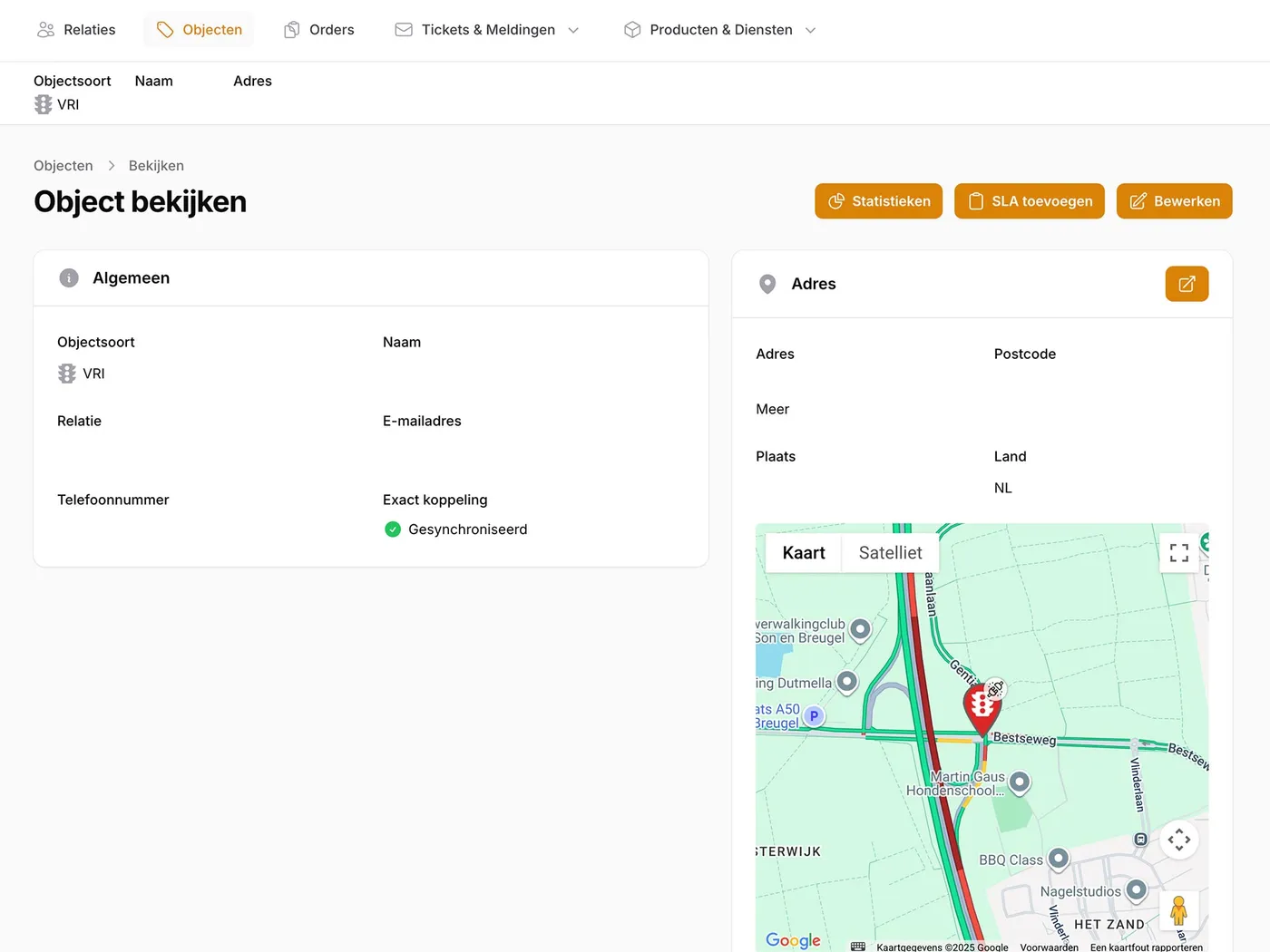Click the Meer label in Adres
Screen dimensions: 1270x952
coord(773,409)
